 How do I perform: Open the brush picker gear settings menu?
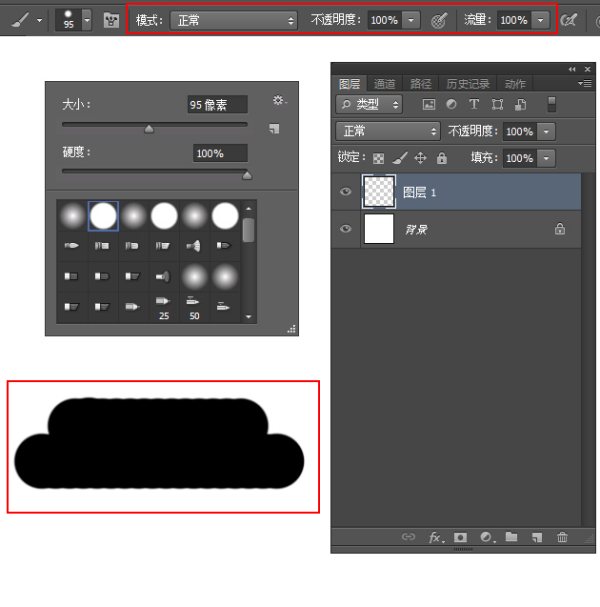pyautogui.click(x=279, y=101)
